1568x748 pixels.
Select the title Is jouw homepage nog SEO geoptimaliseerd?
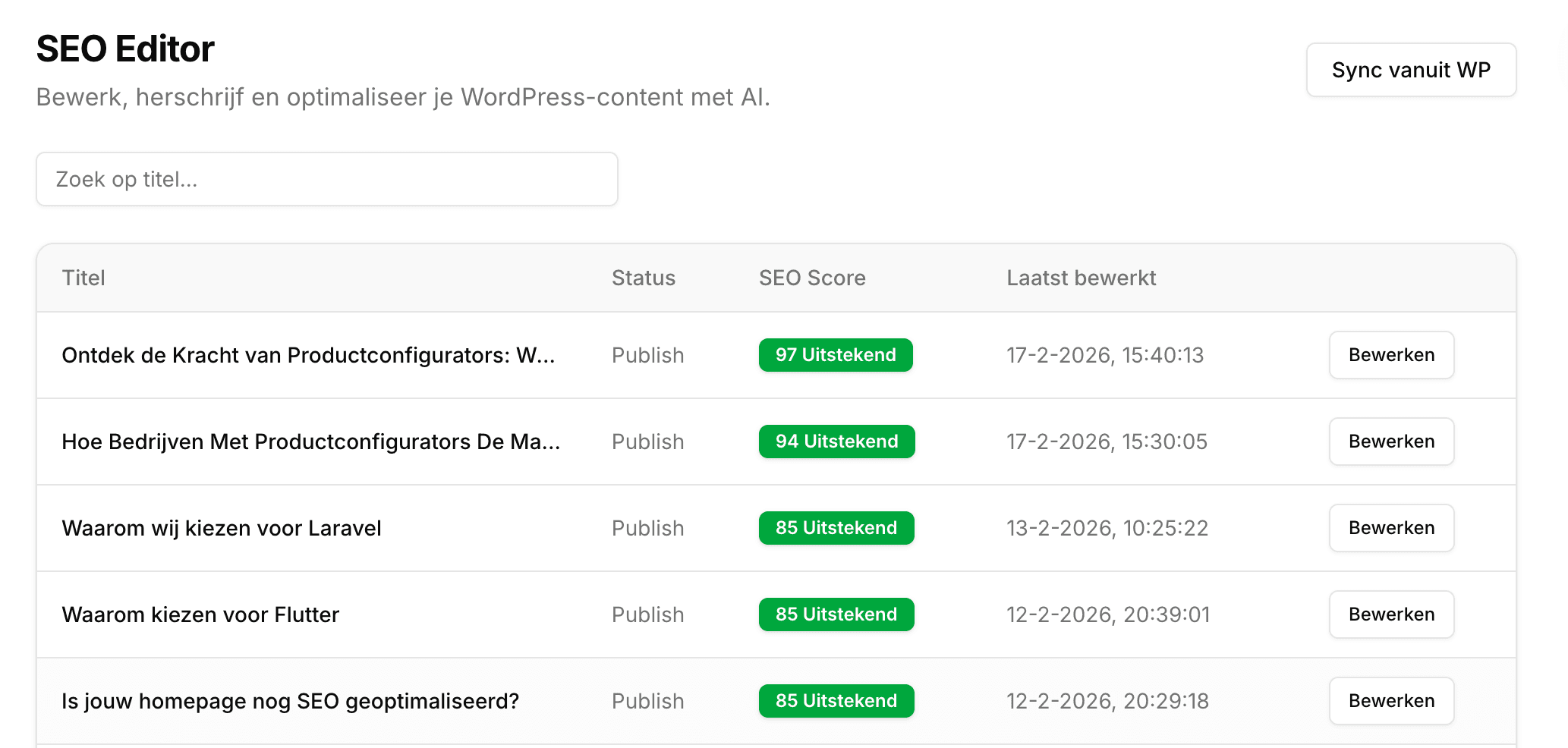tap(290, 701)
